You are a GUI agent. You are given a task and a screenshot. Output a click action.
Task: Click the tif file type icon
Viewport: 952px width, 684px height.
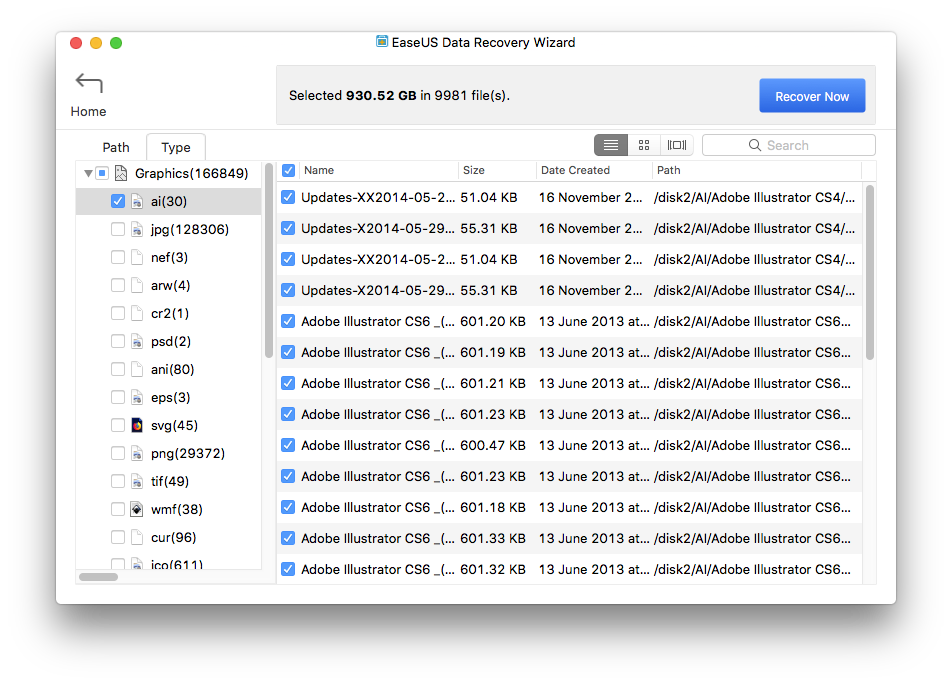137,481
